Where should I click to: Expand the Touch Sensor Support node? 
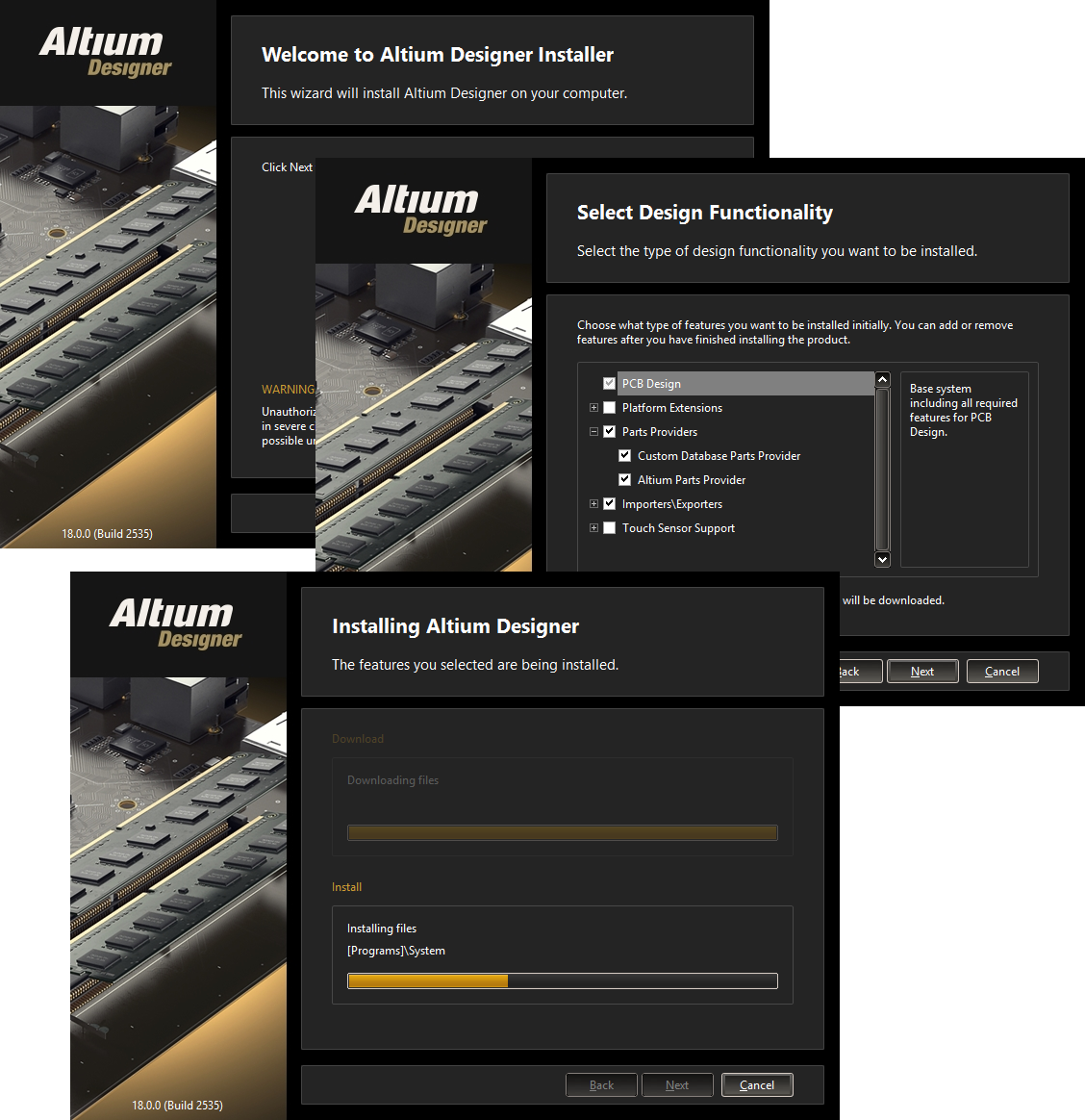(x=593, y=528)
